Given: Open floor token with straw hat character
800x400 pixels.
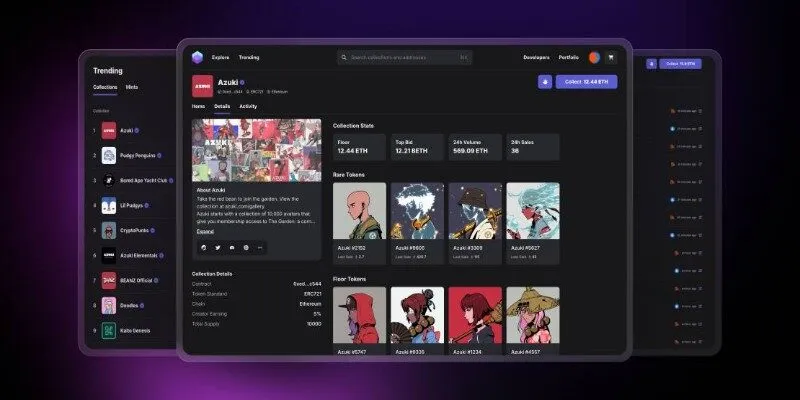Looking at the screenshot, I should tap(533, 320).
